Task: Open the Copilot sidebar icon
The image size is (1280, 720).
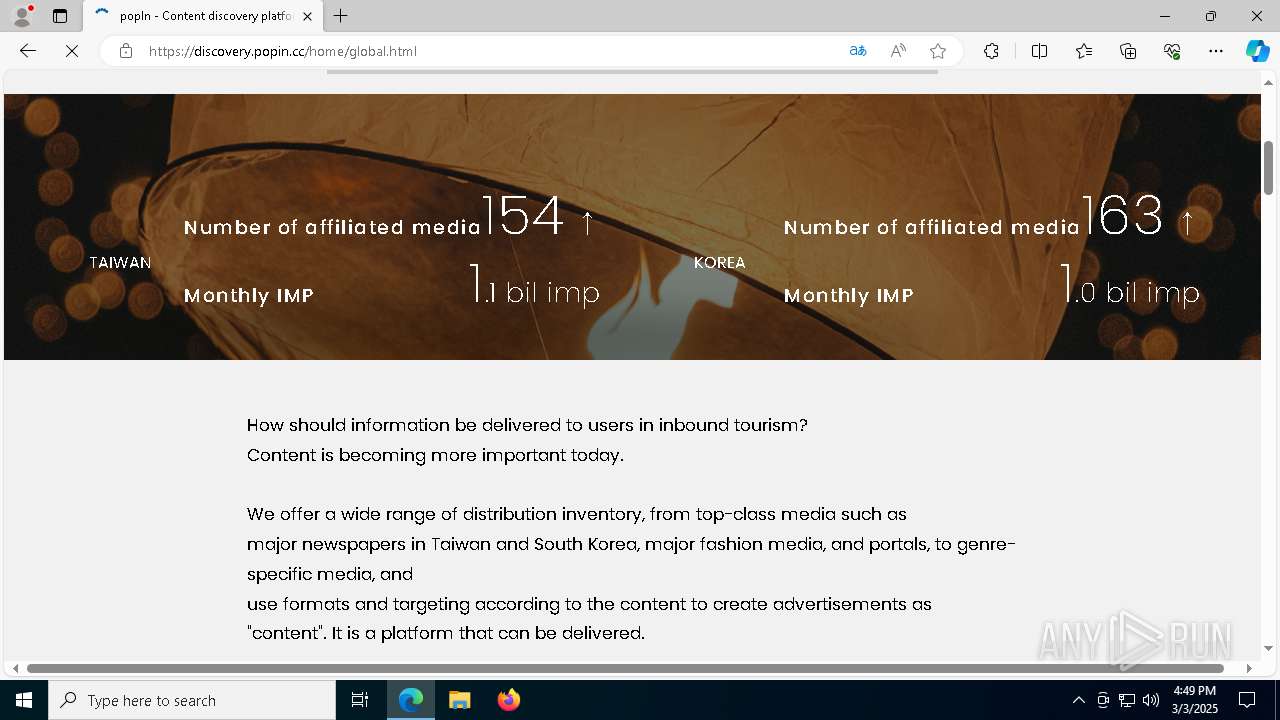Action: tap(1257, 51)
